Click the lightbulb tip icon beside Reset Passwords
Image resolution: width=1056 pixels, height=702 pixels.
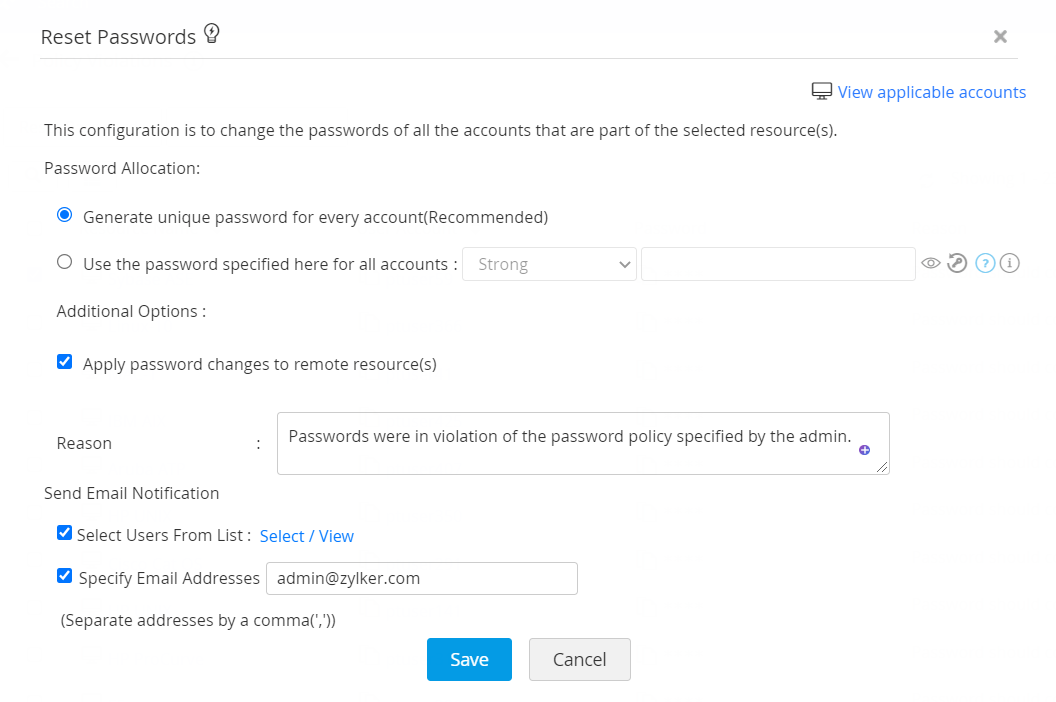(211, 34)
